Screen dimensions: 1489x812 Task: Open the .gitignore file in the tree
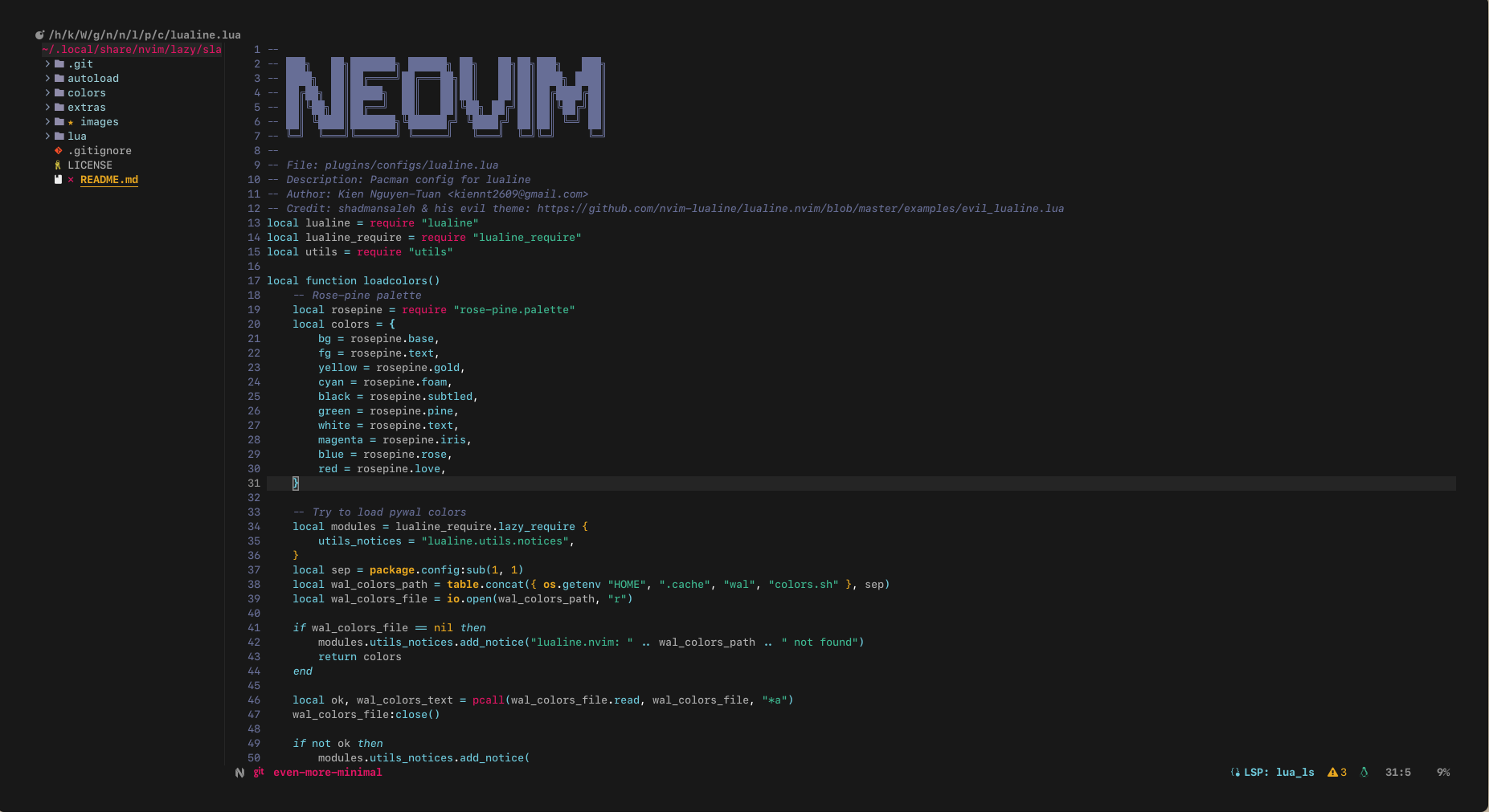(100, 151)
